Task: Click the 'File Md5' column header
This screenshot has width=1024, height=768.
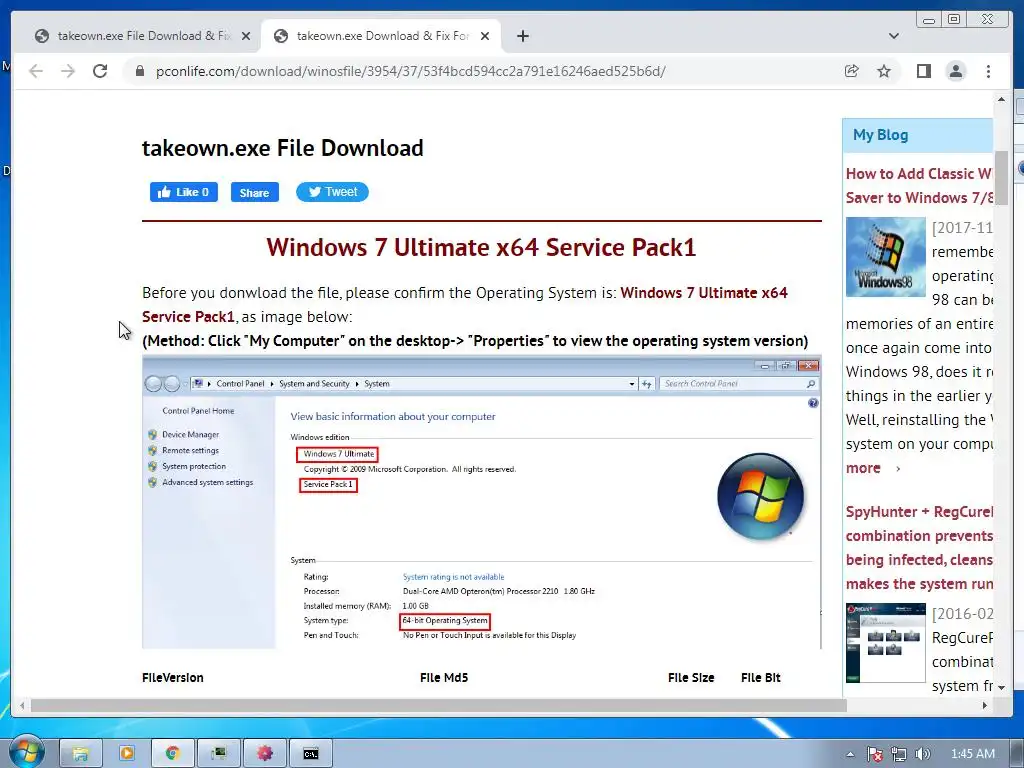Action: coord(444,678)
